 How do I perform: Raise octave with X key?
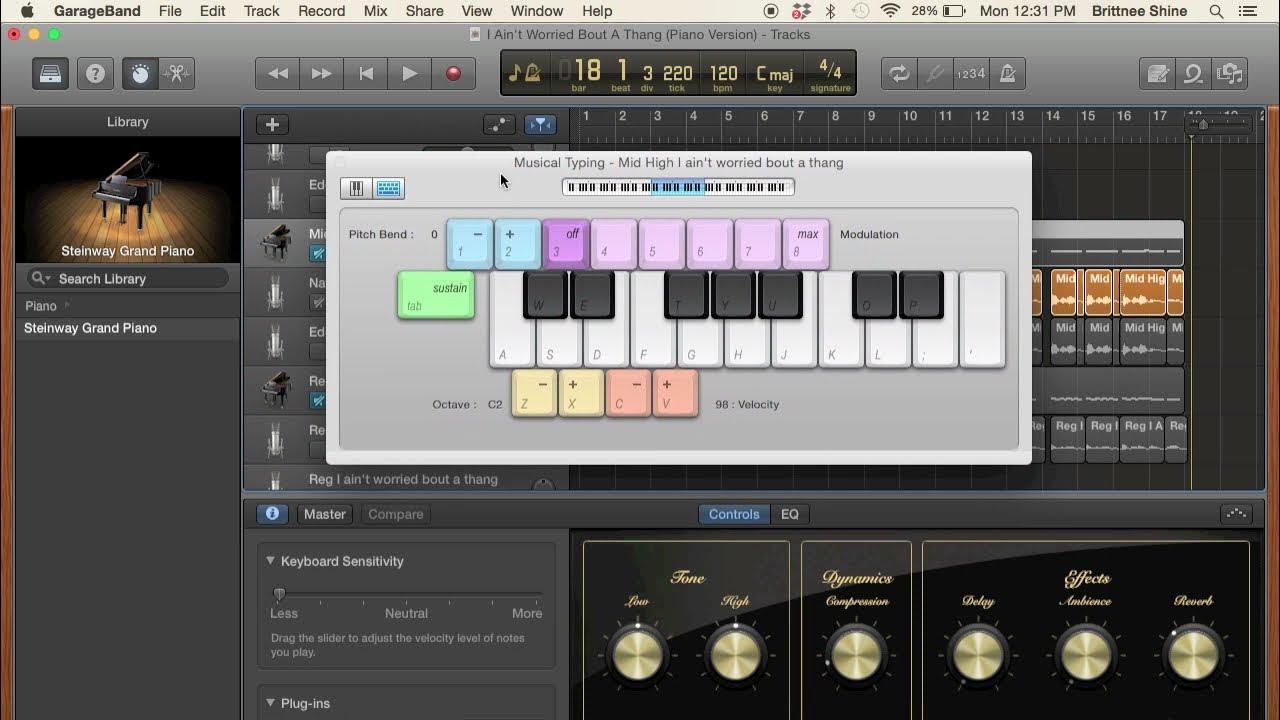581,393
